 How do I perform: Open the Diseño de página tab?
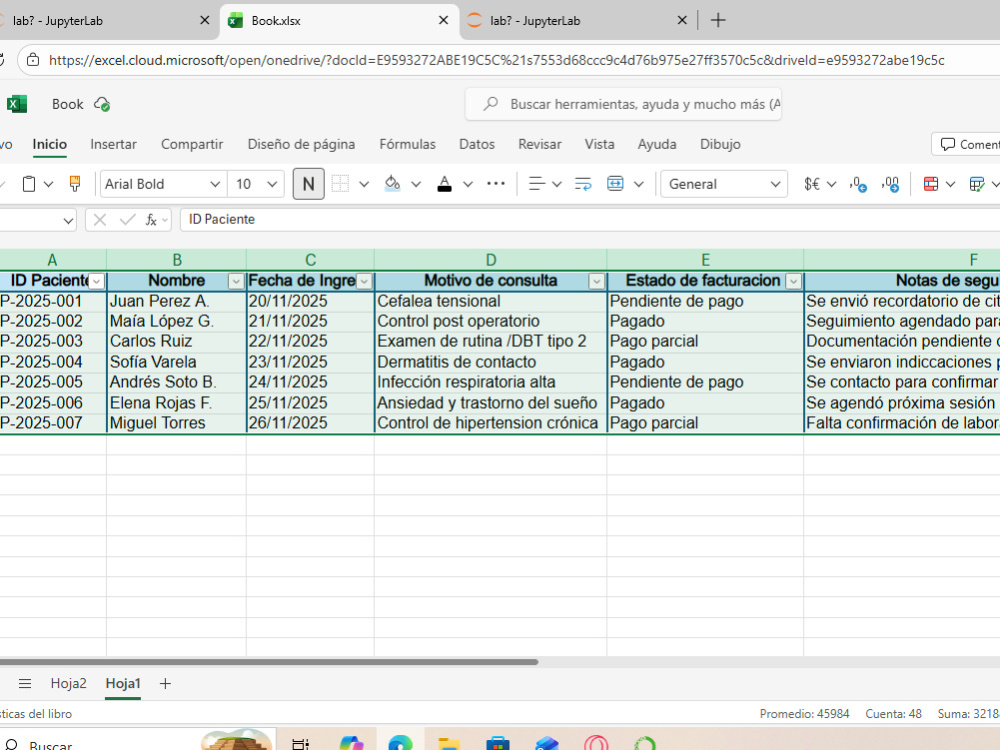301,144
